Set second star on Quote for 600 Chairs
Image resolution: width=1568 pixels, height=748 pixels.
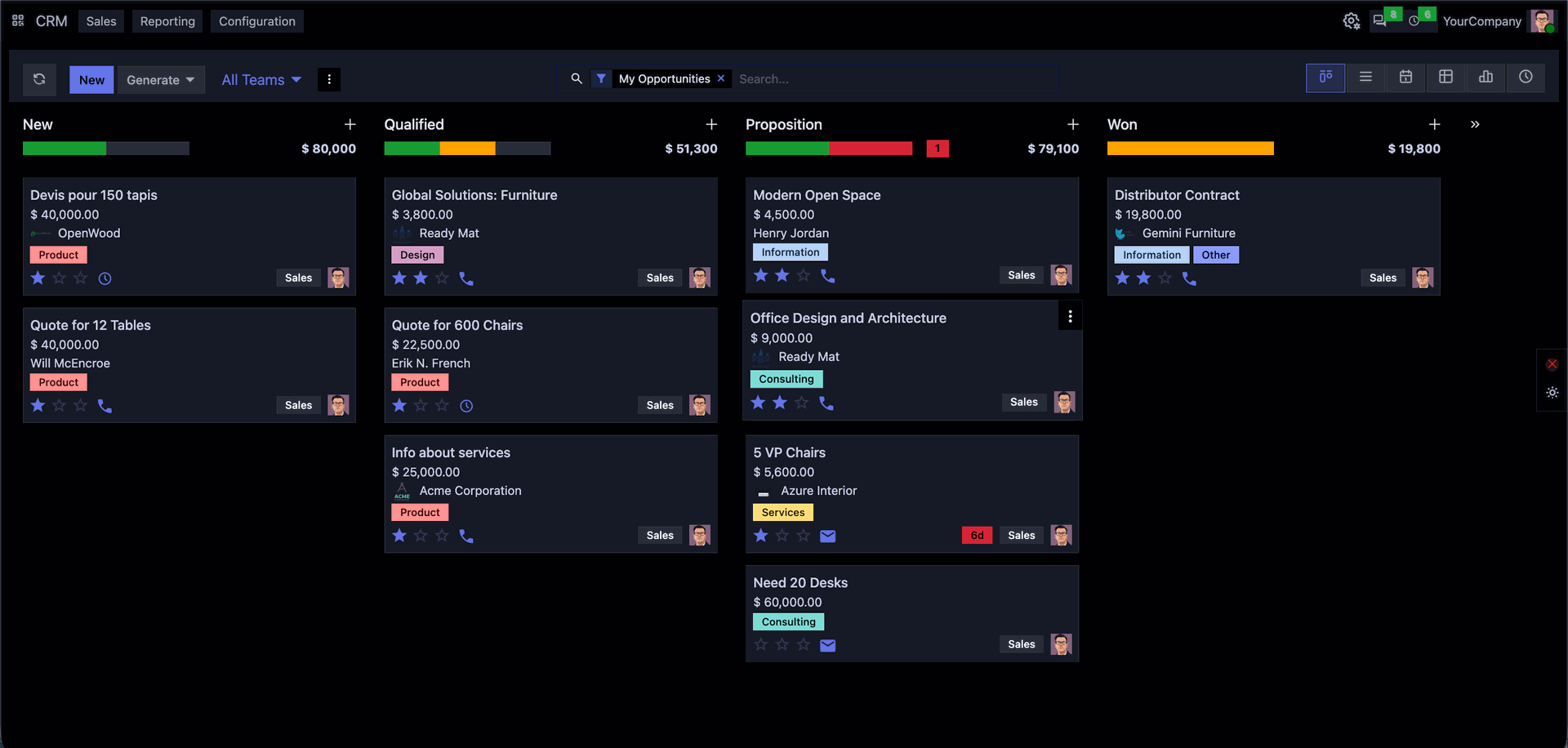(421, 406)
